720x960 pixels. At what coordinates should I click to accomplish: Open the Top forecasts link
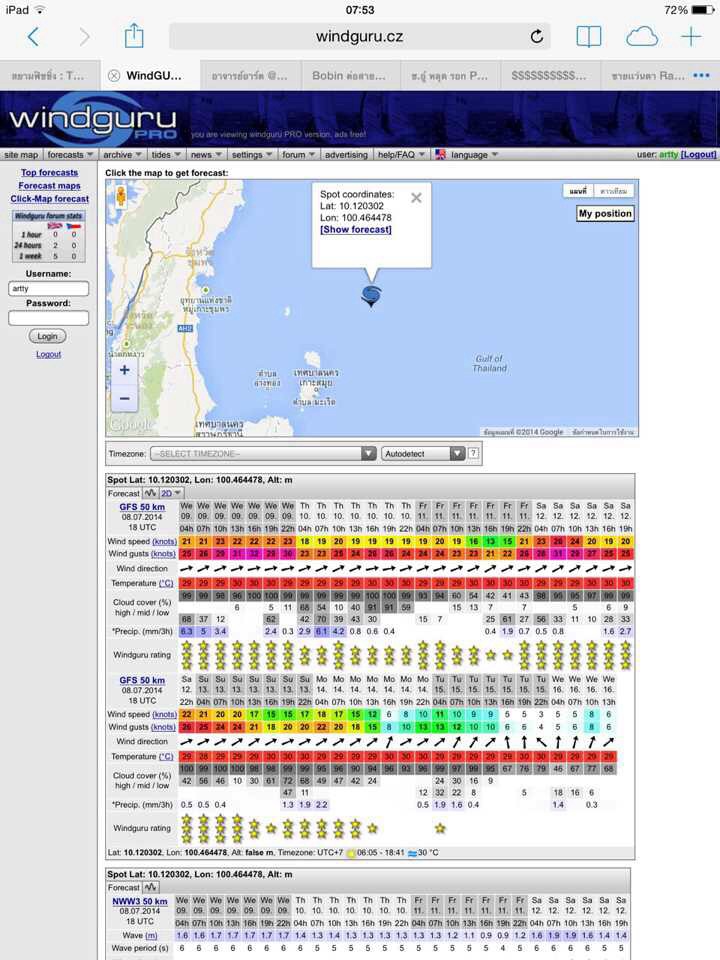click(50, 173)
